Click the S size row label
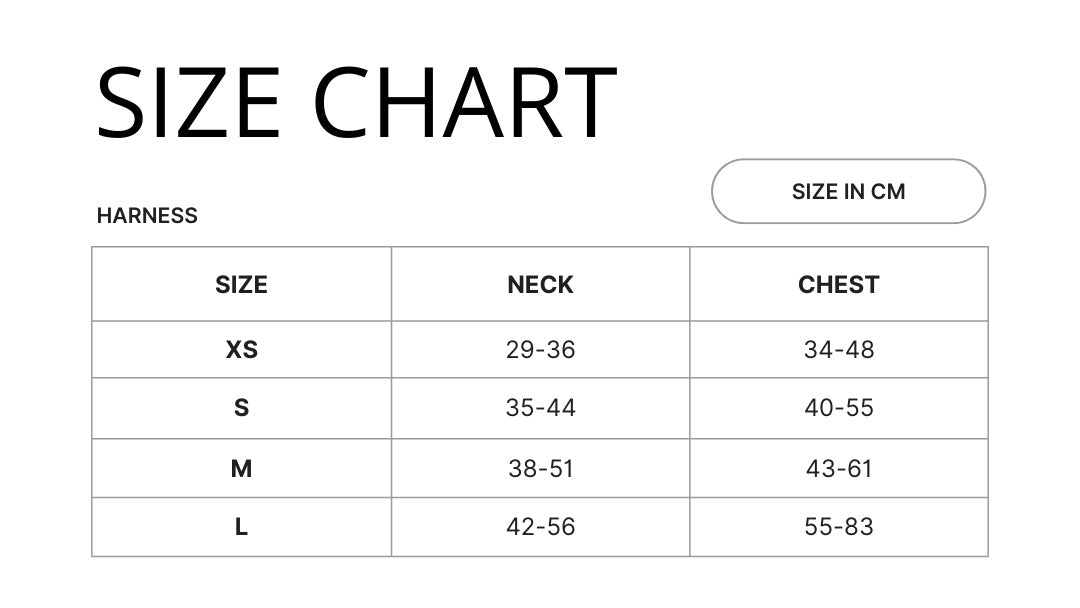Image resolution: width=1080 pixels, height=608 pixels. click(x=241, y=408)
